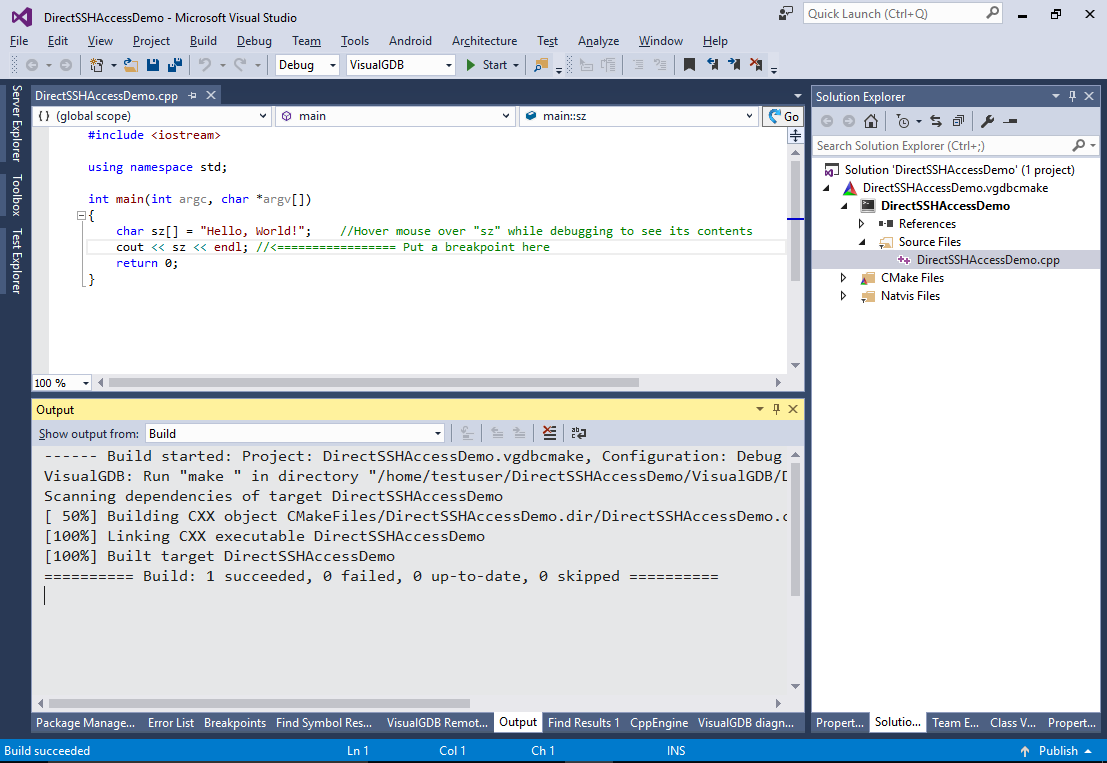This screenshot has width=1107, height=763.
Task: Click the Search Solution Explorer field
Action: tap(956, 145)
